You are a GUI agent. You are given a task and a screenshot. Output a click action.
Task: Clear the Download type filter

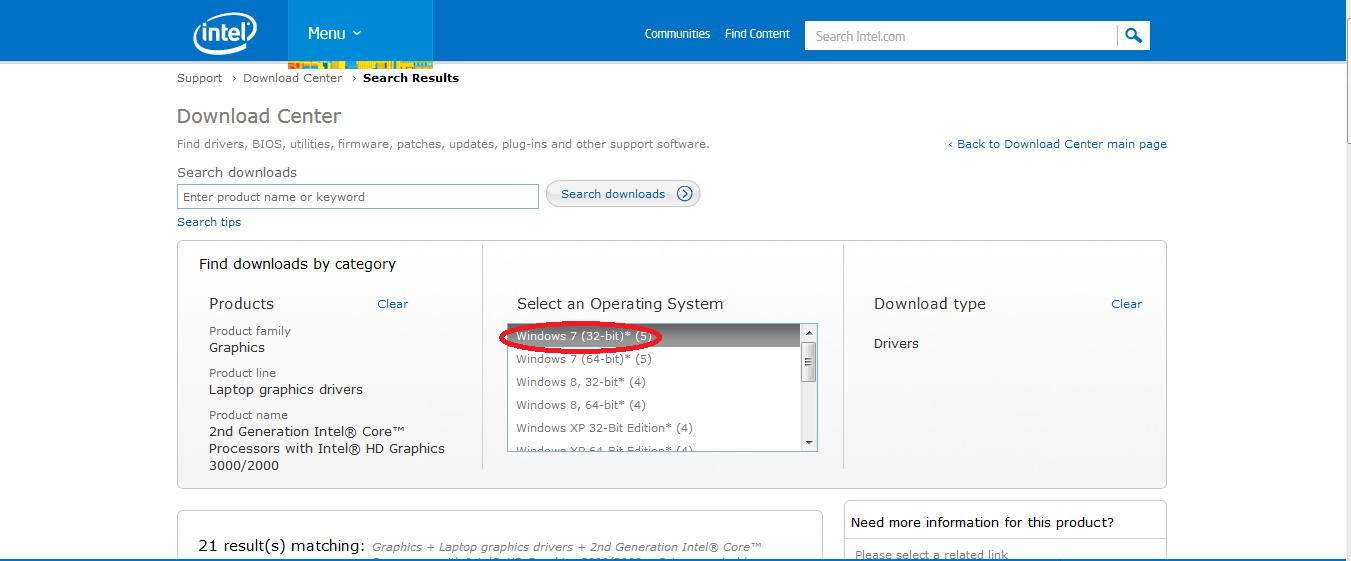(x=1127, y=304)
